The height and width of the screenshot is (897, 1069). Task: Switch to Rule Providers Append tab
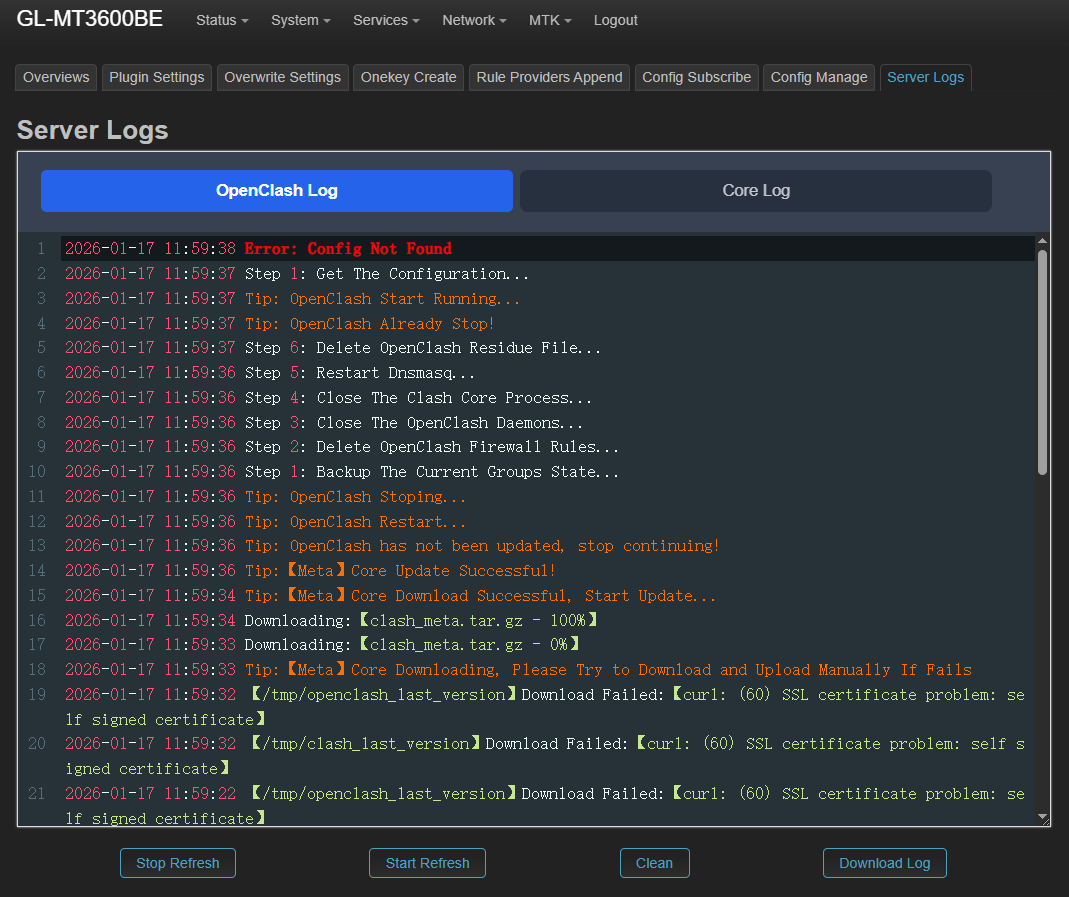click(549, 77)
